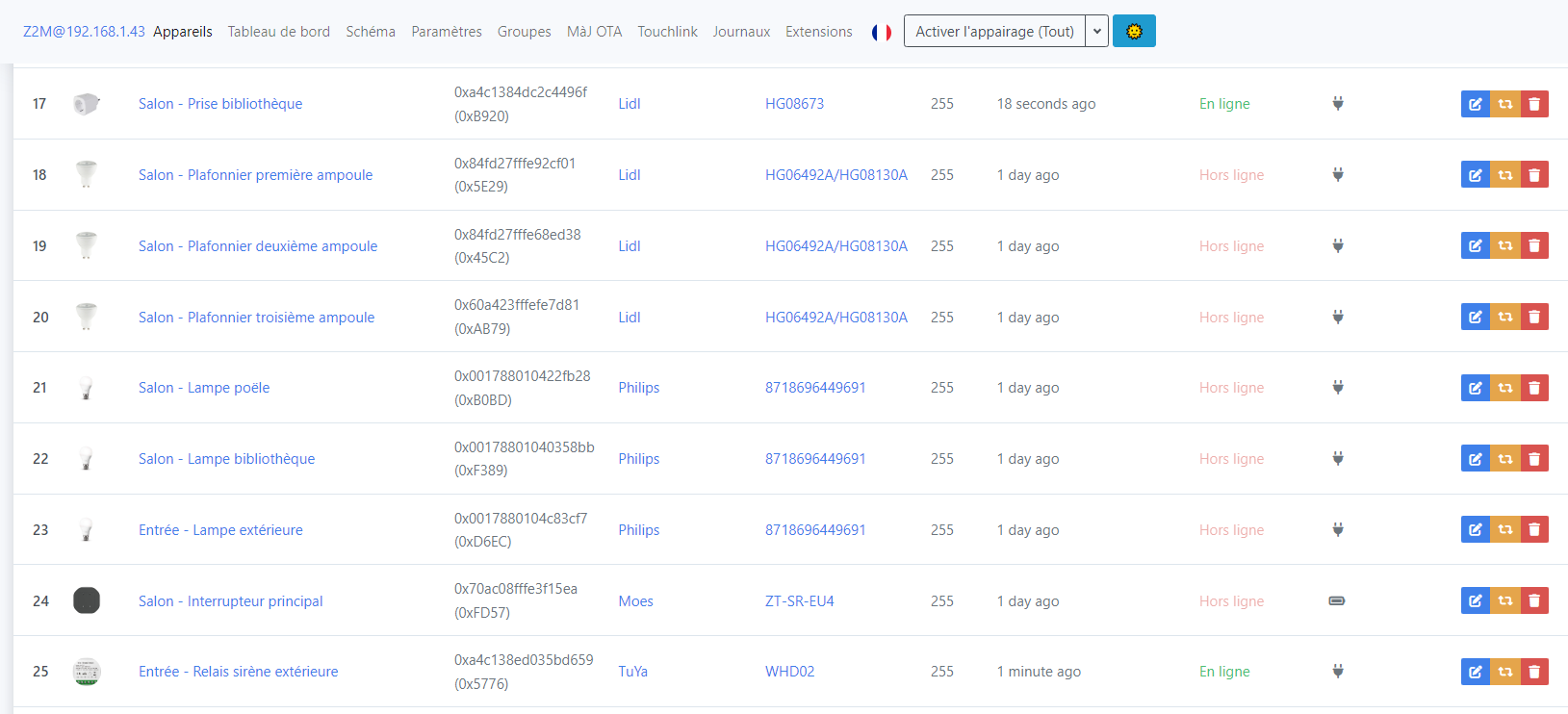Viewport: 1568px width, 714px height.
Task: Click the Philips manufacturer link for device 22
Action: (638, 459)
